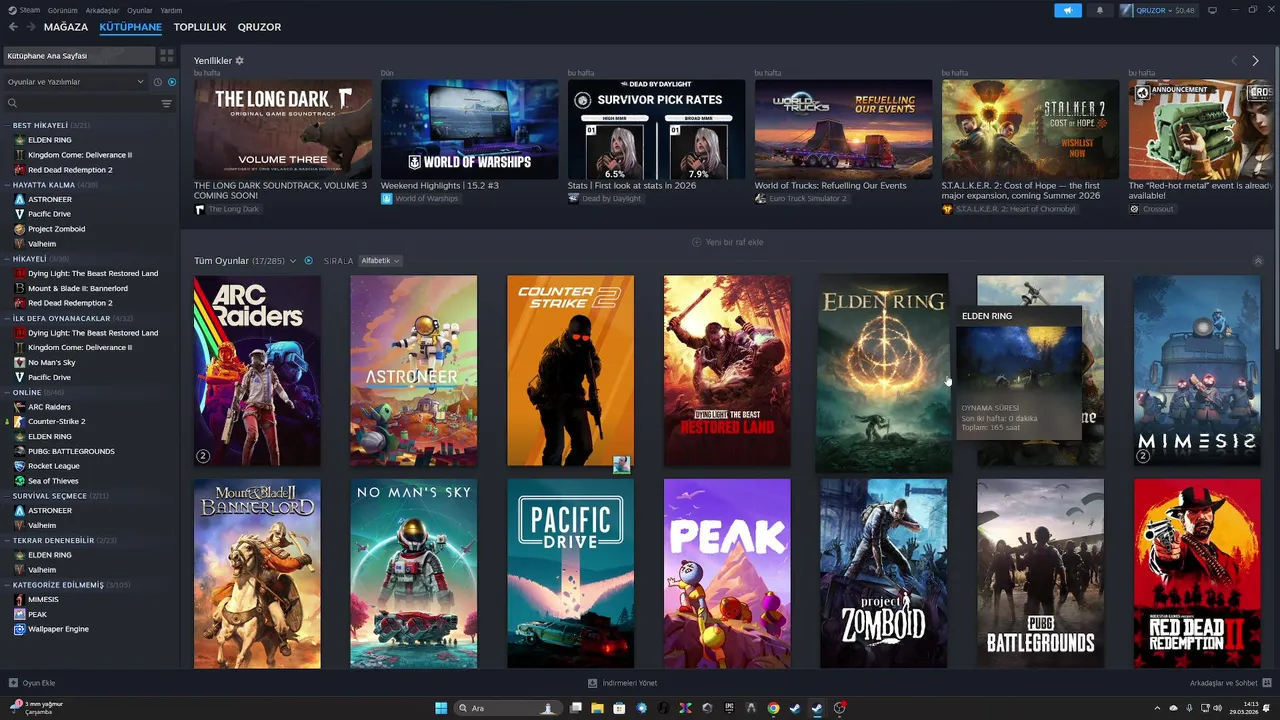This screenshot has height=720, width=1280.
Task: Switch to the MAĞAZA tab
Action: pos(66,27)
